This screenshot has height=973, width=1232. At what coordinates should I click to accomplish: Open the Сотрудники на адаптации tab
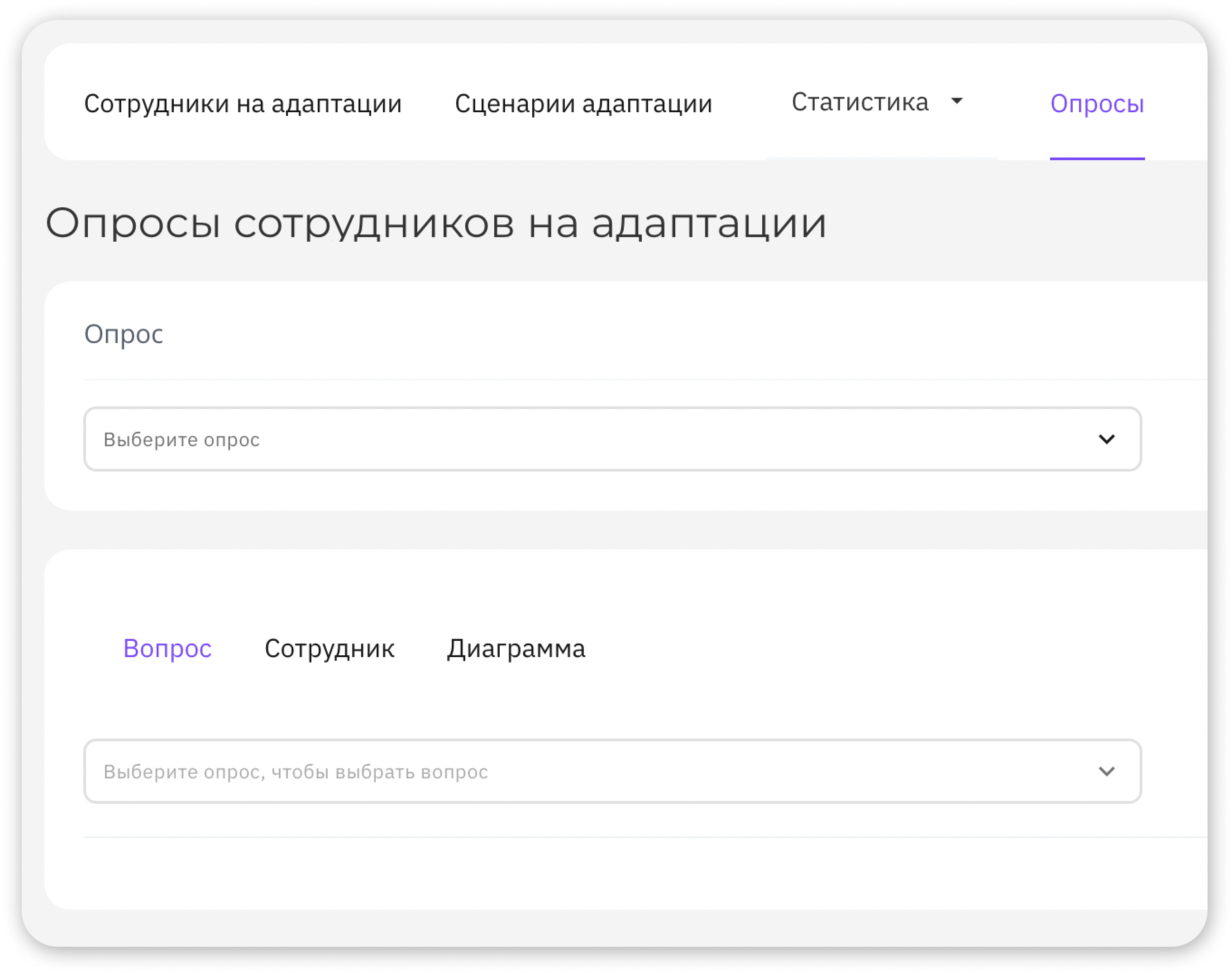pyautogui.click(x=243, y=104)
